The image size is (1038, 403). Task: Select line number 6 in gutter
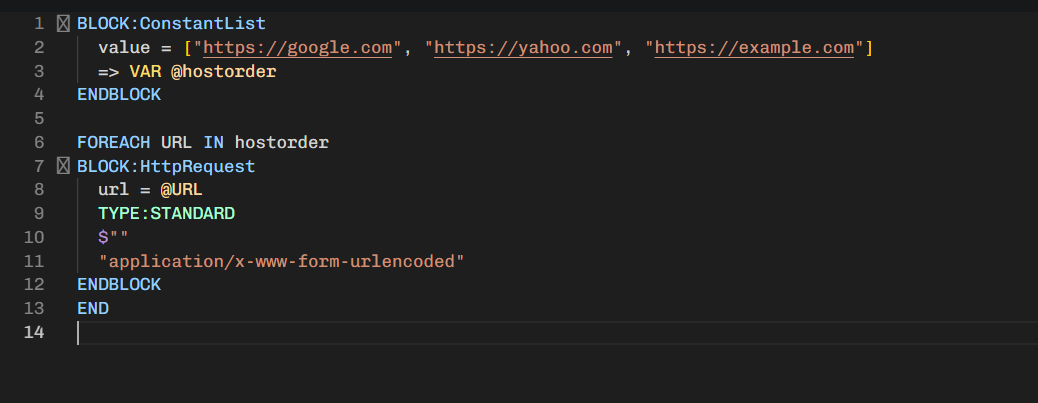tap(39, 142)
